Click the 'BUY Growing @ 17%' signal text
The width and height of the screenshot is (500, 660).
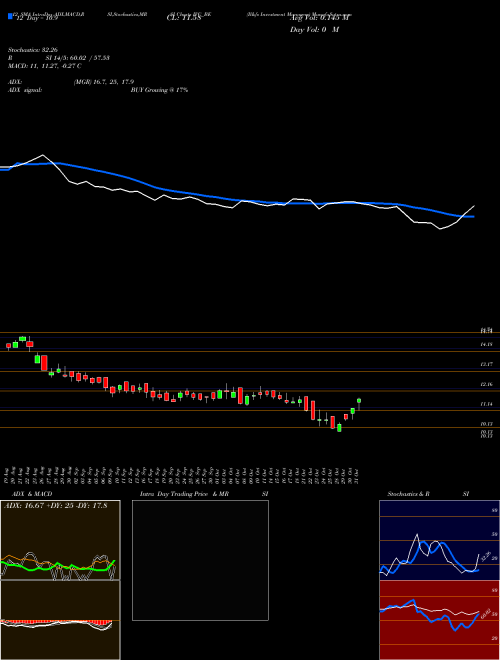pyautogui.click(x=159, y=90)
